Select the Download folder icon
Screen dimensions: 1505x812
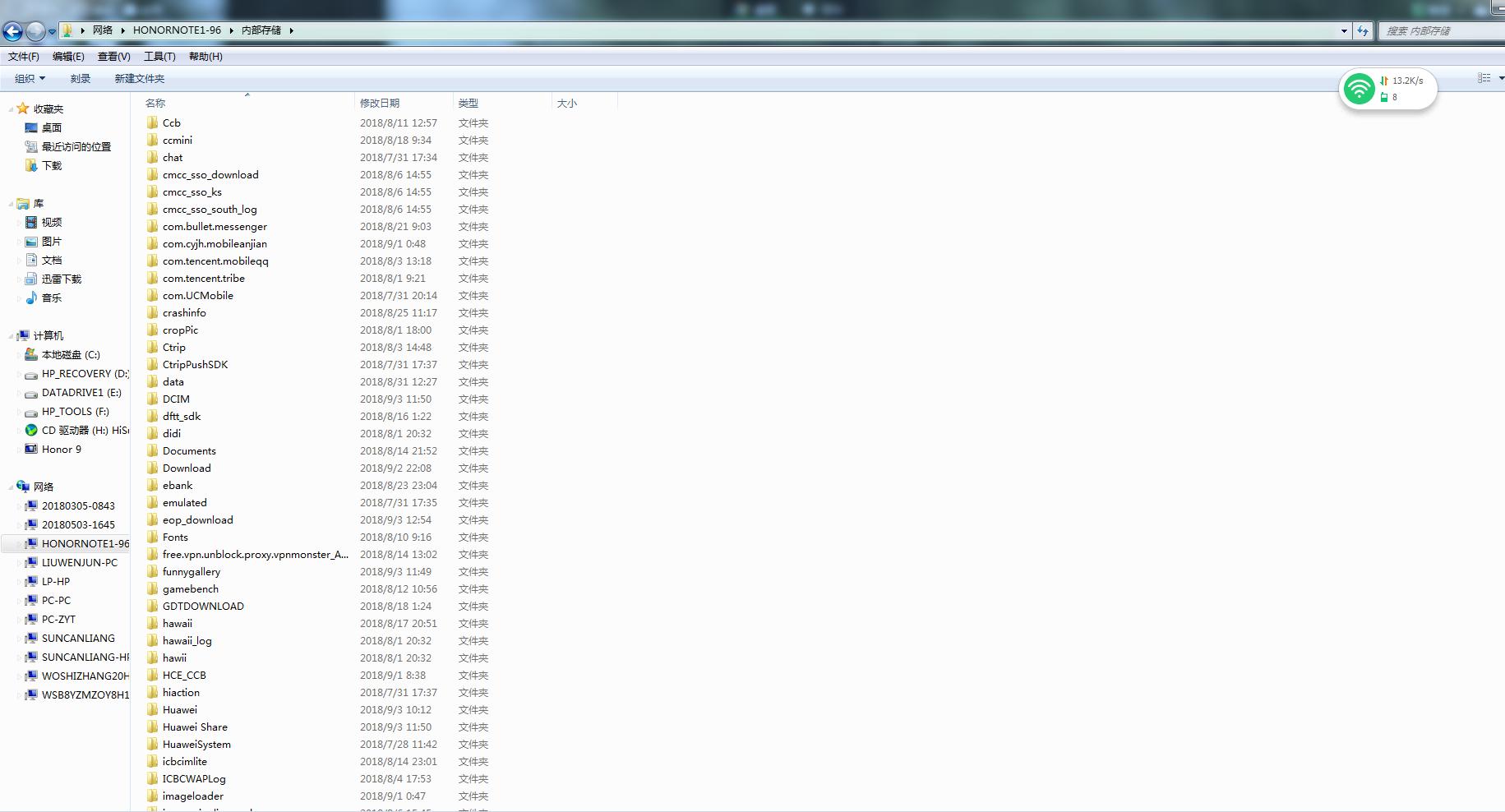(152, 468)
